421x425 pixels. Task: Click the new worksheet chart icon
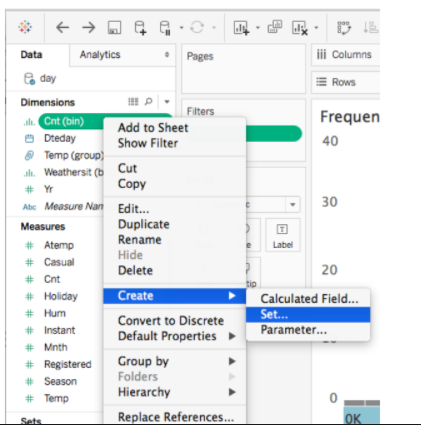(242, 27)
